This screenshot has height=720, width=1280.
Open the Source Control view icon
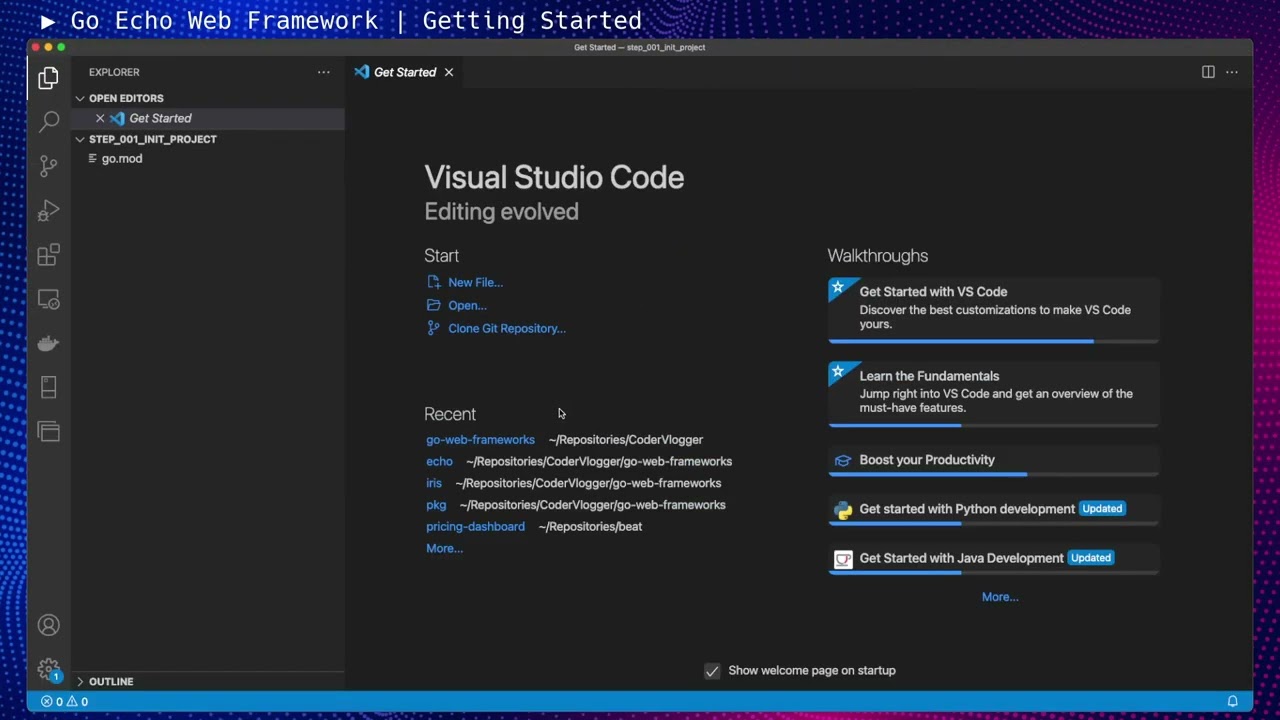(x=48, y=166)
